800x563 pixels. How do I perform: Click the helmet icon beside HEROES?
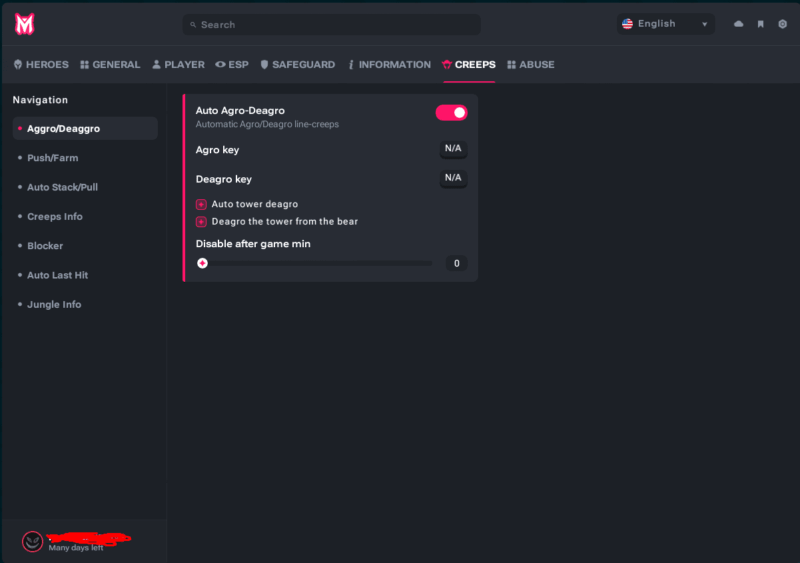coord(18,64)
